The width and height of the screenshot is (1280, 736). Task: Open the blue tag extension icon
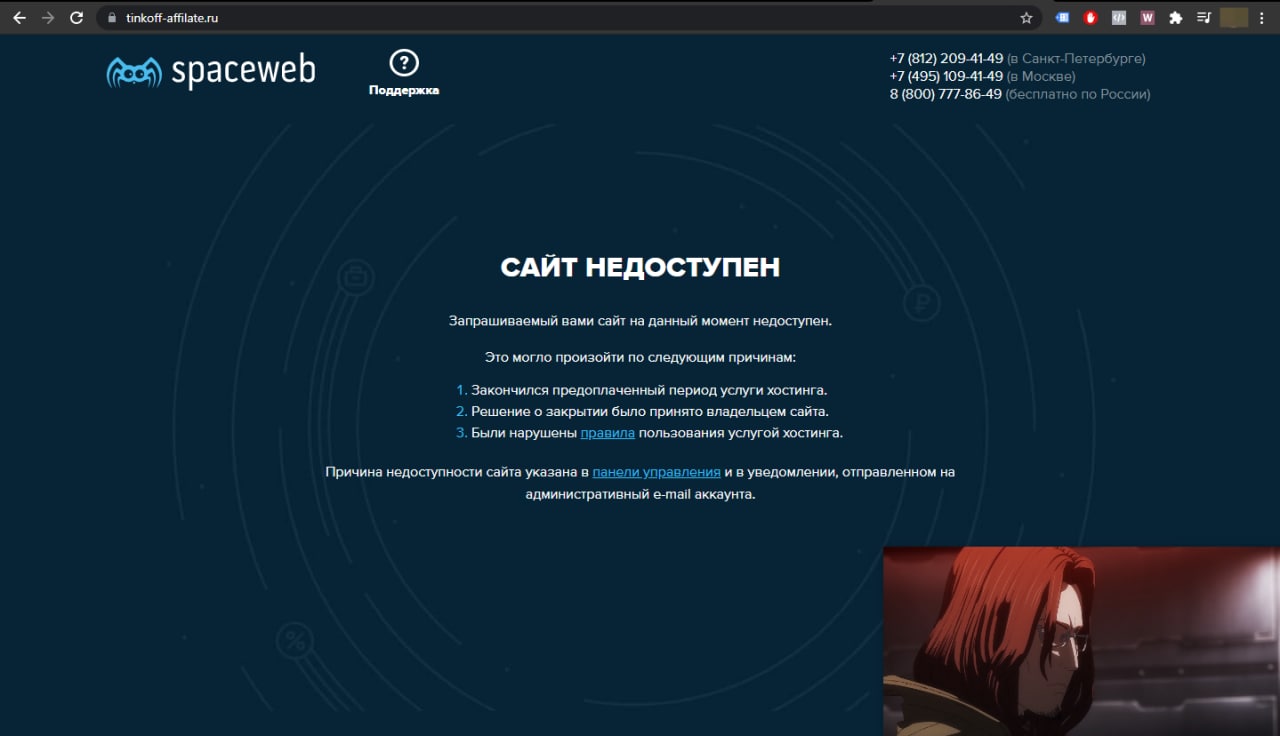pyautogui.click(x=1063, y=18)
